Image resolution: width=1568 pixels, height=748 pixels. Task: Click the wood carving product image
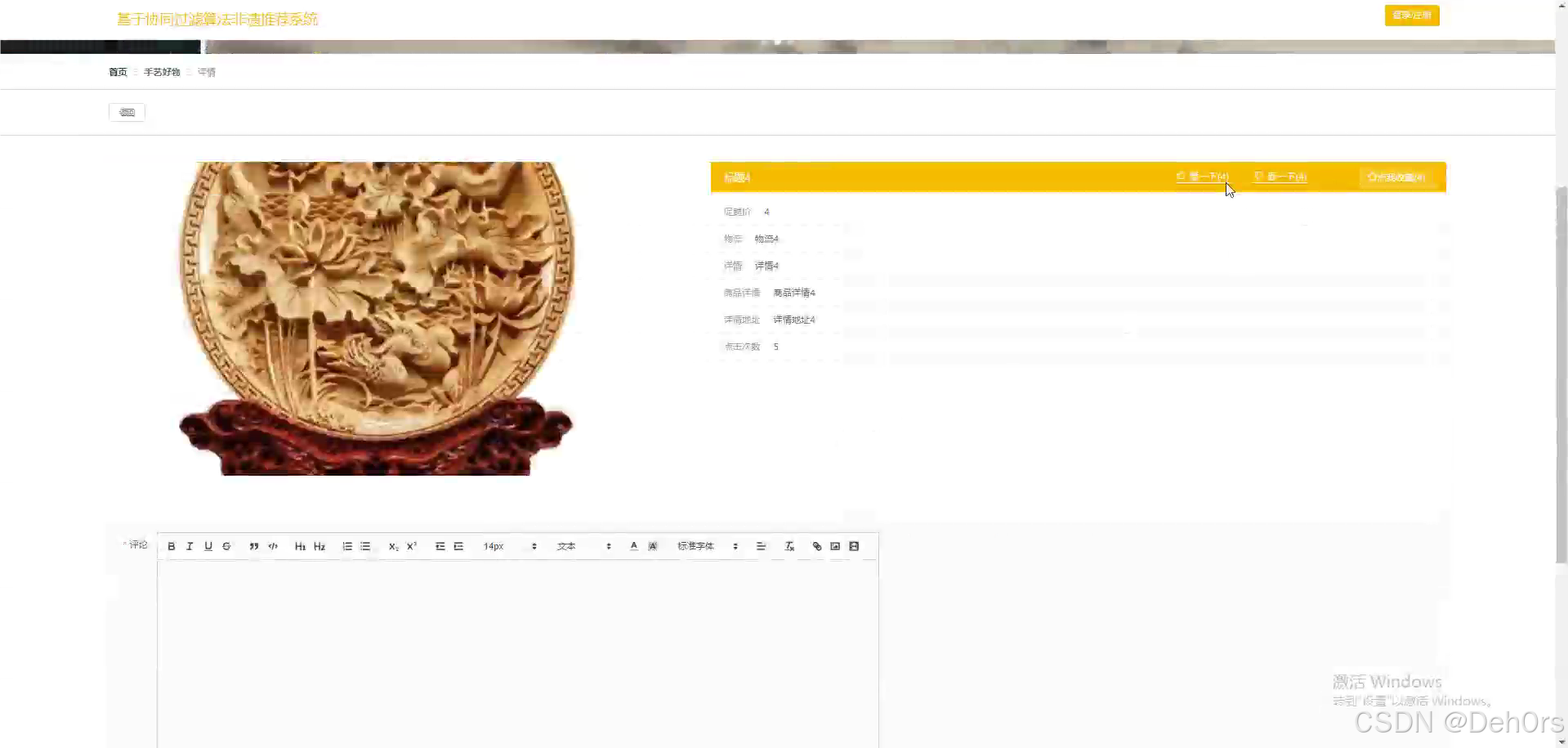click(377, 318)
